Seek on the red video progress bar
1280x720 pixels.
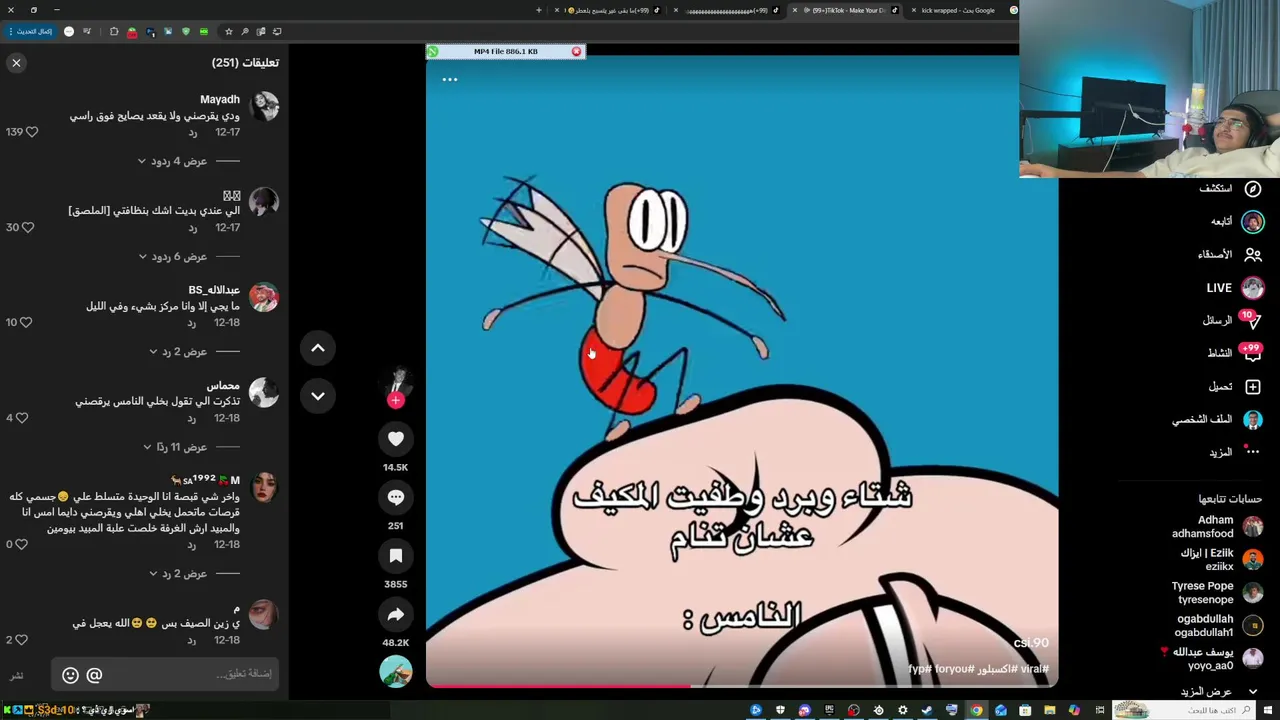(x=742, y=685)
